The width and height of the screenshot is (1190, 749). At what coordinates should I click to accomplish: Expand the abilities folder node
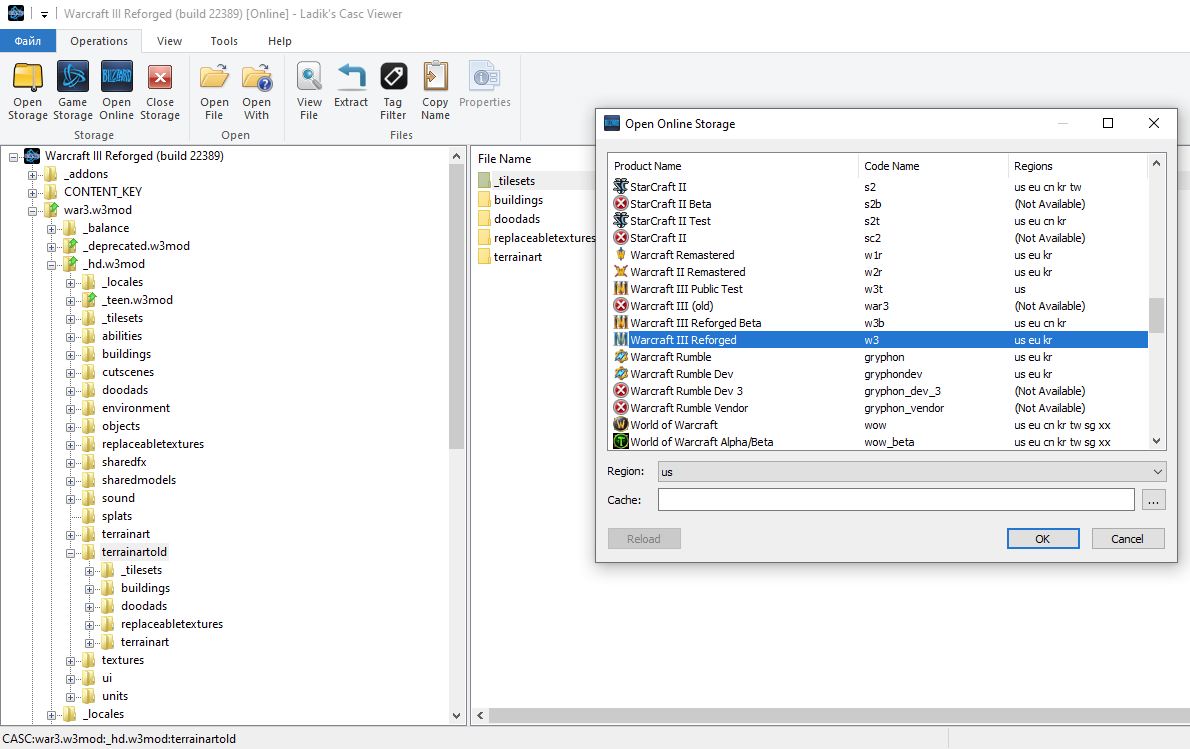71,337
